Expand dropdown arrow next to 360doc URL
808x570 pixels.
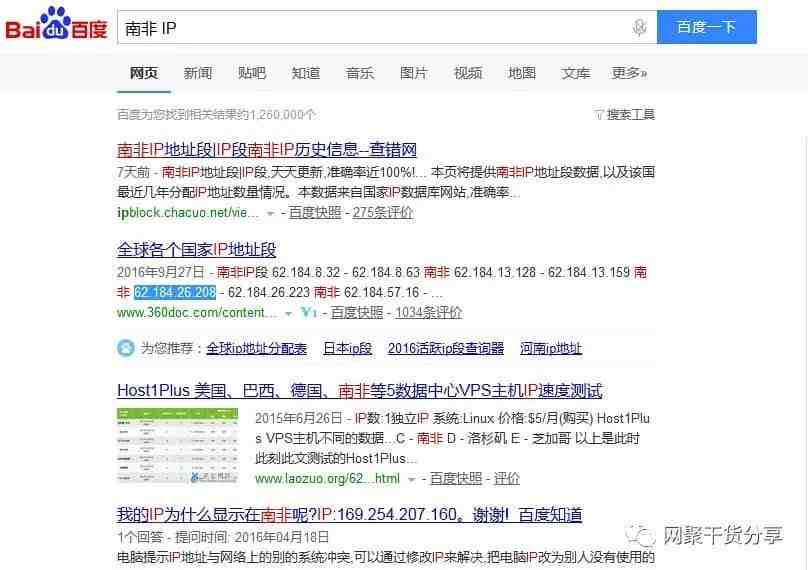coord(289,313)
